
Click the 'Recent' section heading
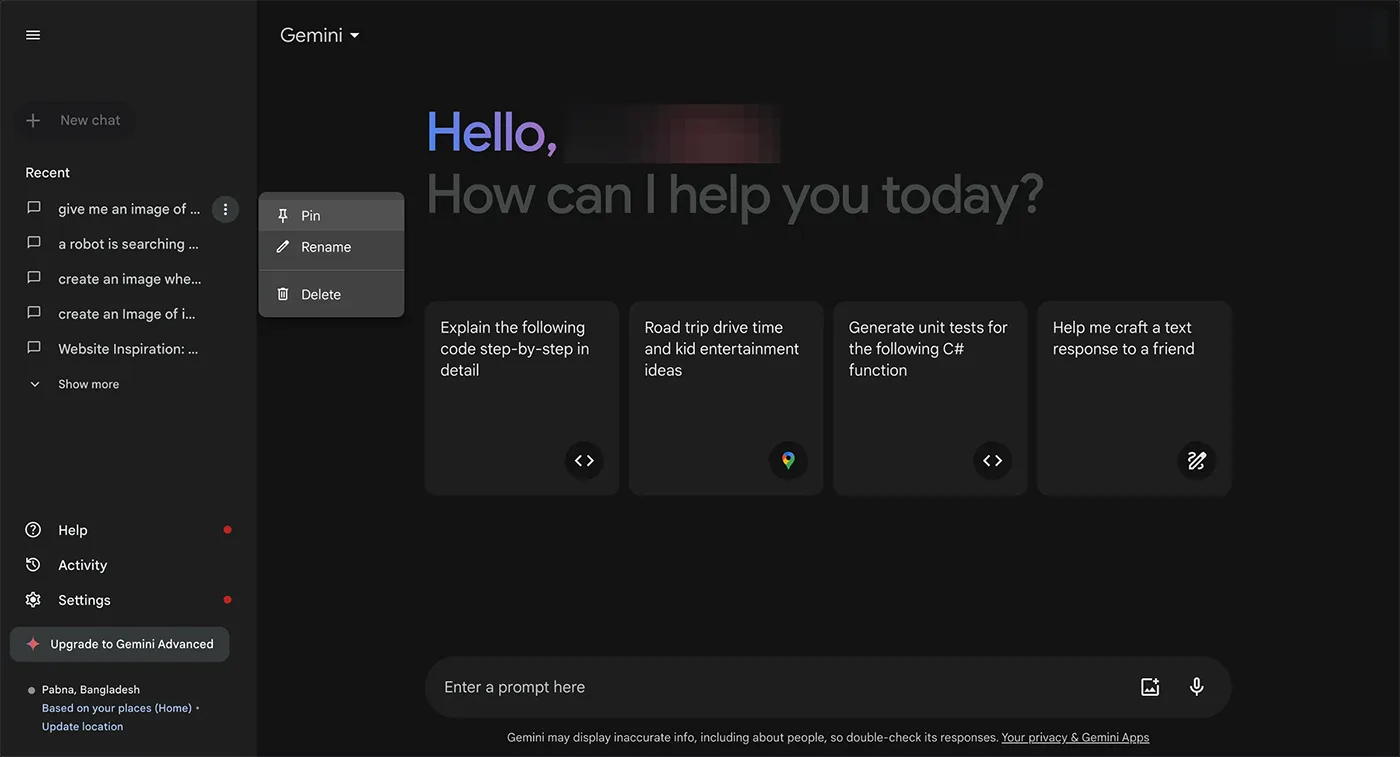click(x=48, y=173)
